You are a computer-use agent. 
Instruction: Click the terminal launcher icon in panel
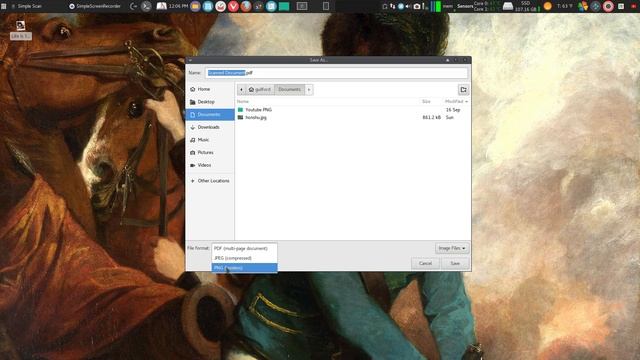click(x=146, y=6)
